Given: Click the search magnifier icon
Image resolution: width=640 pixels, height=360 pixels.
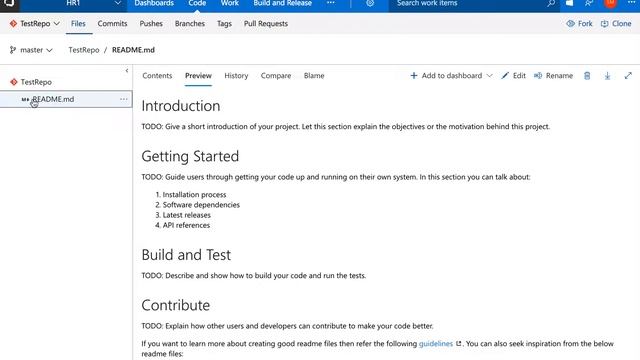Looking at the screenshot, I should click(551, 3).
